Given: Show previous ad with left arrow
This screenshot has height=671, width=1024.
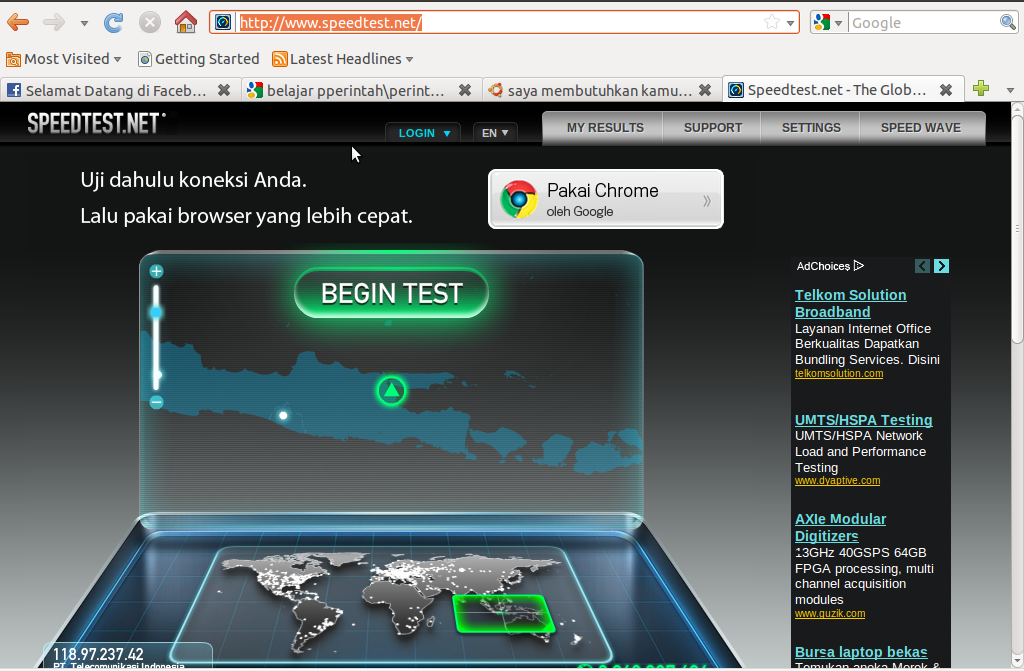Looking at the screenshot, I should click(x=922, y=266).
